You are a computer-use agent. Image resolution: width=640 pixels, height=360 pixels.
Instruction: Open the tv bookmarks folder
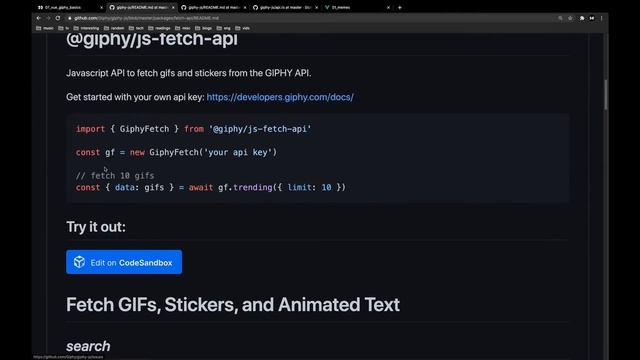[x=64, y=28]
